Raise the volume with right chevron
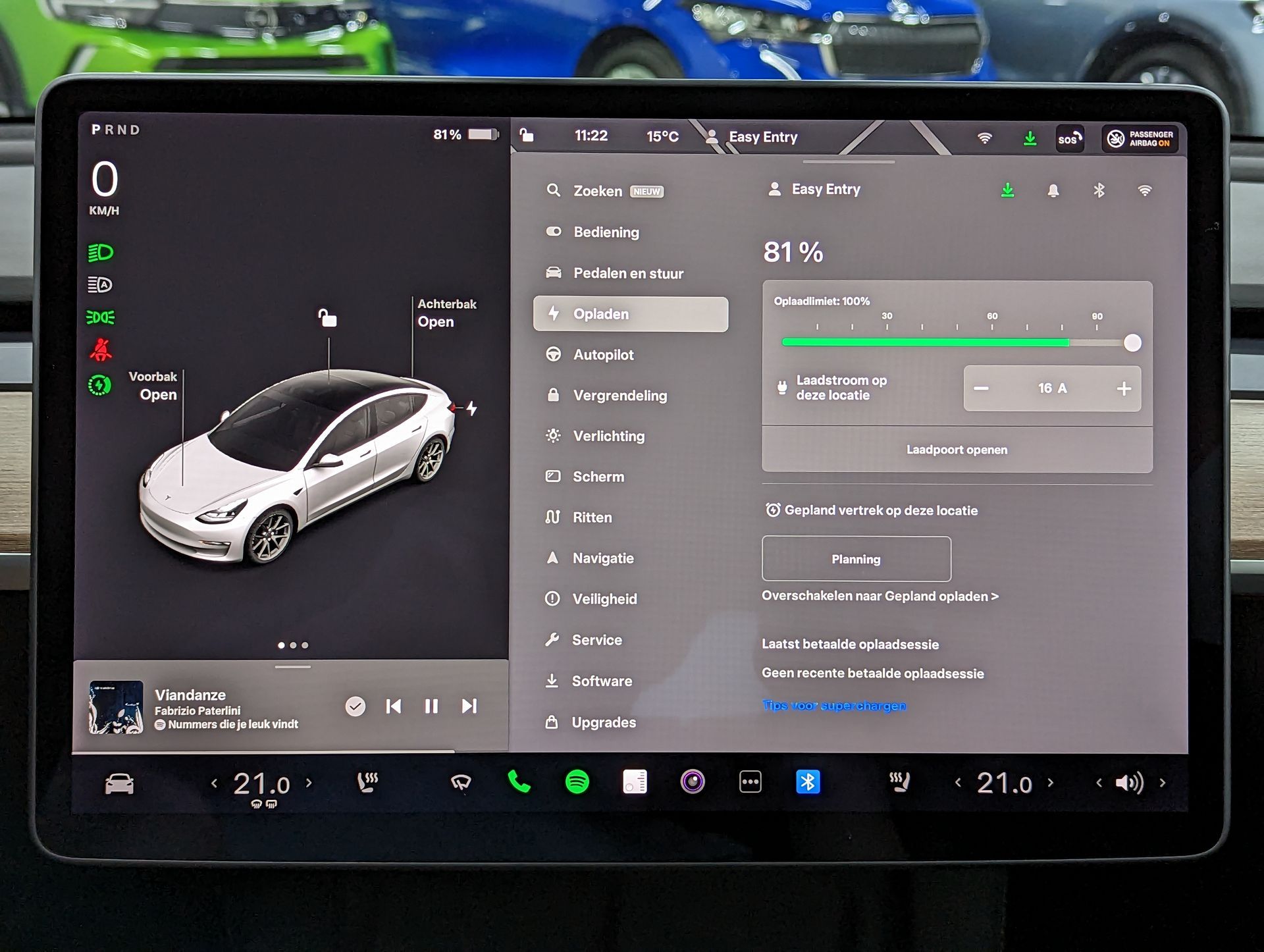Screen dimensions: 1264x952 1163,783
